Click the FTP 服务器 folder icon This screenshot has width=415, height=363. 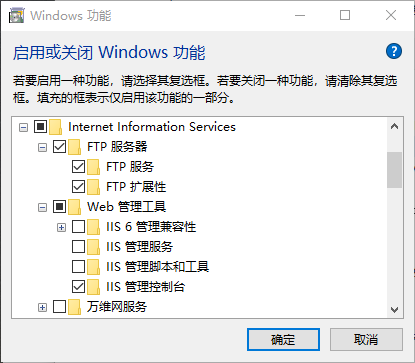[75, 147]
